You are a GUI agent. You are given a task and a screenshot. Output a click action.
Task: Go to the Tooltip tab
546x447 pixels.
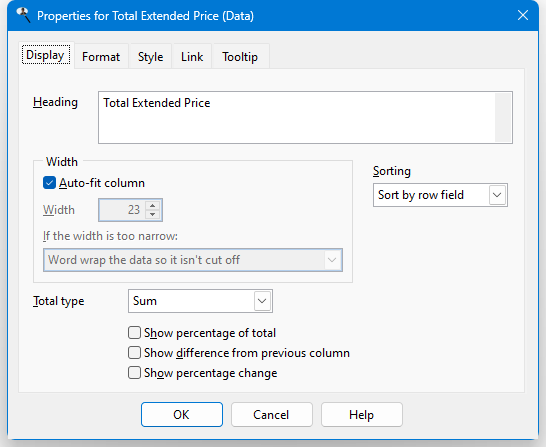(x=240, y=56)
